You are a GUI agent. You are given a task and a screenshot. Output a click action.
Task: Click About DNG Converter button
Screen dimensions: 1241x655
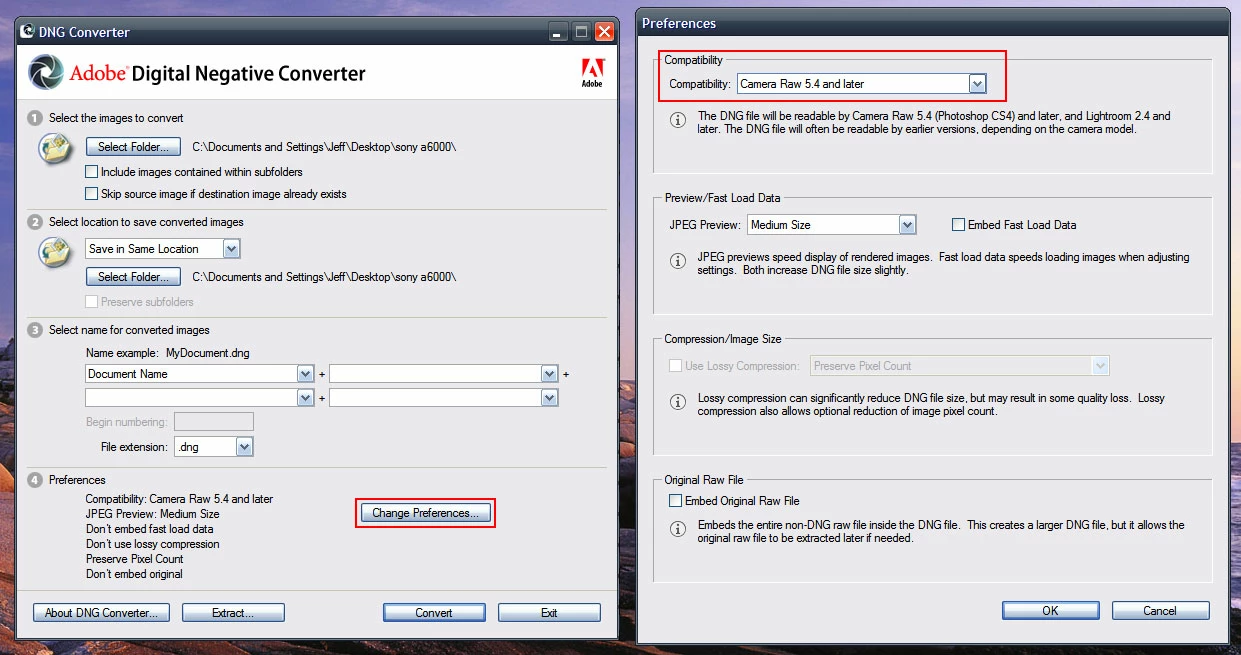(101, 613)
